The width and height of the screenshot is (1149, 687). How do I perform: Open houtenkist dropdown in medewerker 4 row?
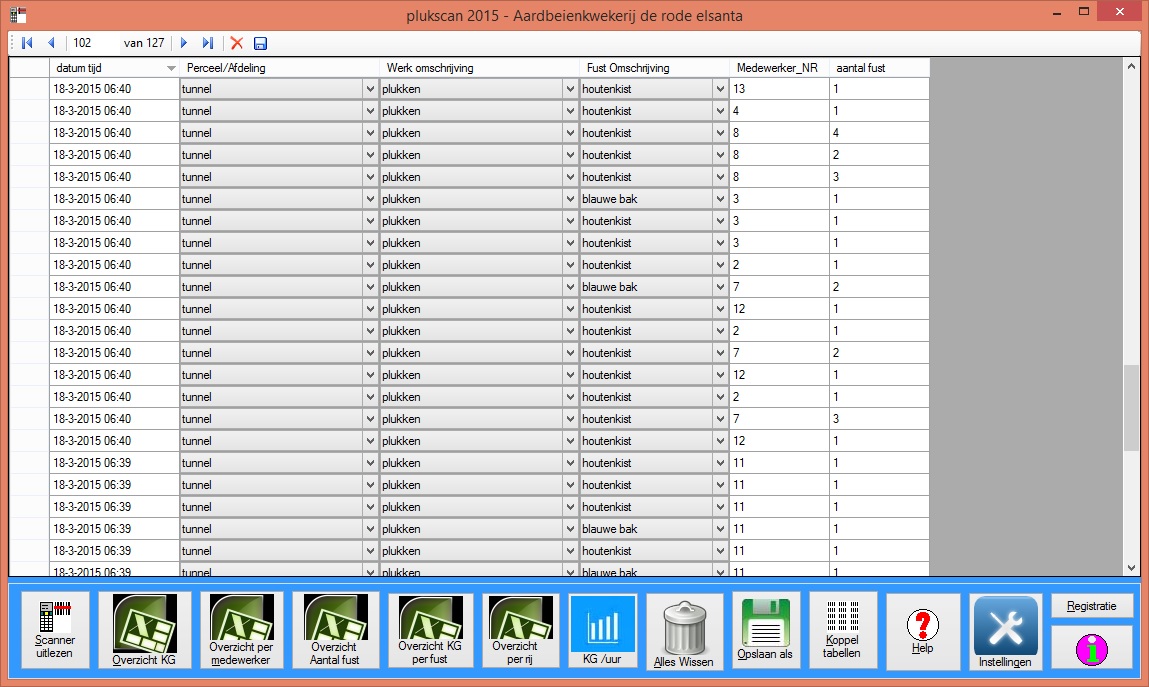click(x=720, y=111)
